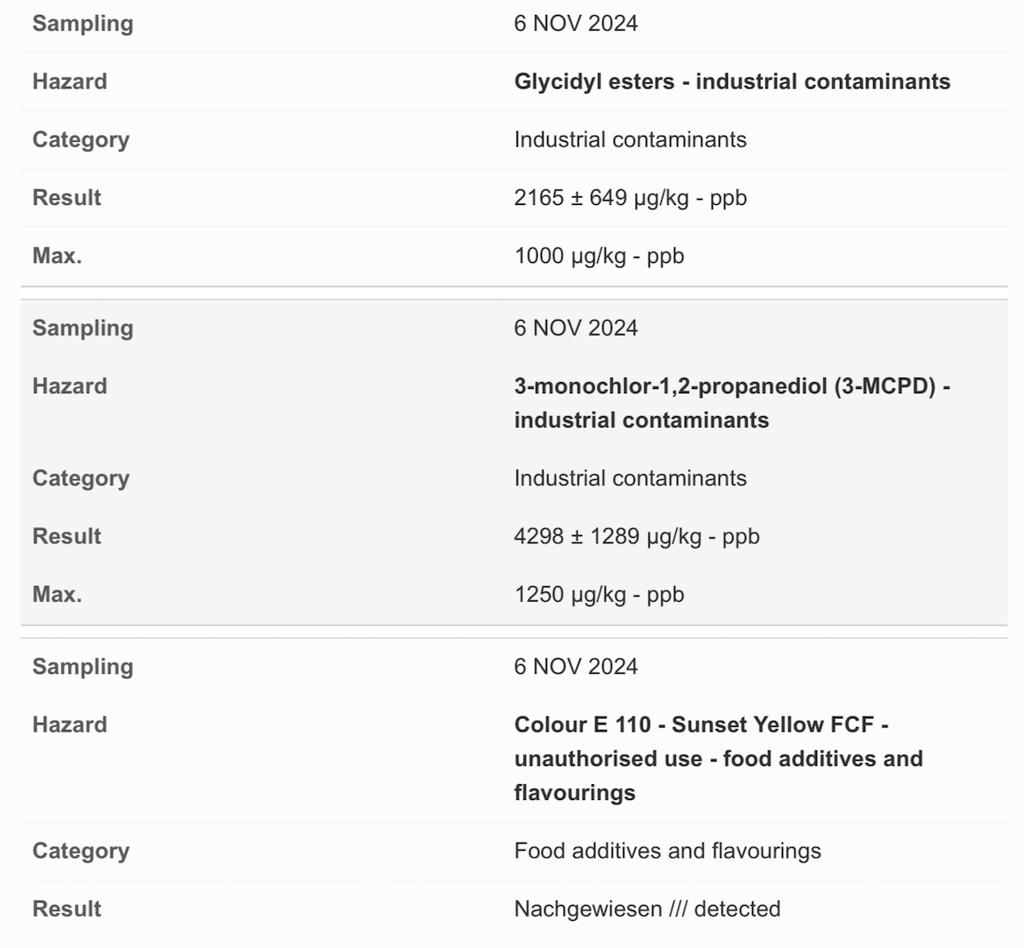This screenshot has width=1024, height=948.
Task: Click the result value 4298 ± 1289 µg/kg
Action: (636, 536)
